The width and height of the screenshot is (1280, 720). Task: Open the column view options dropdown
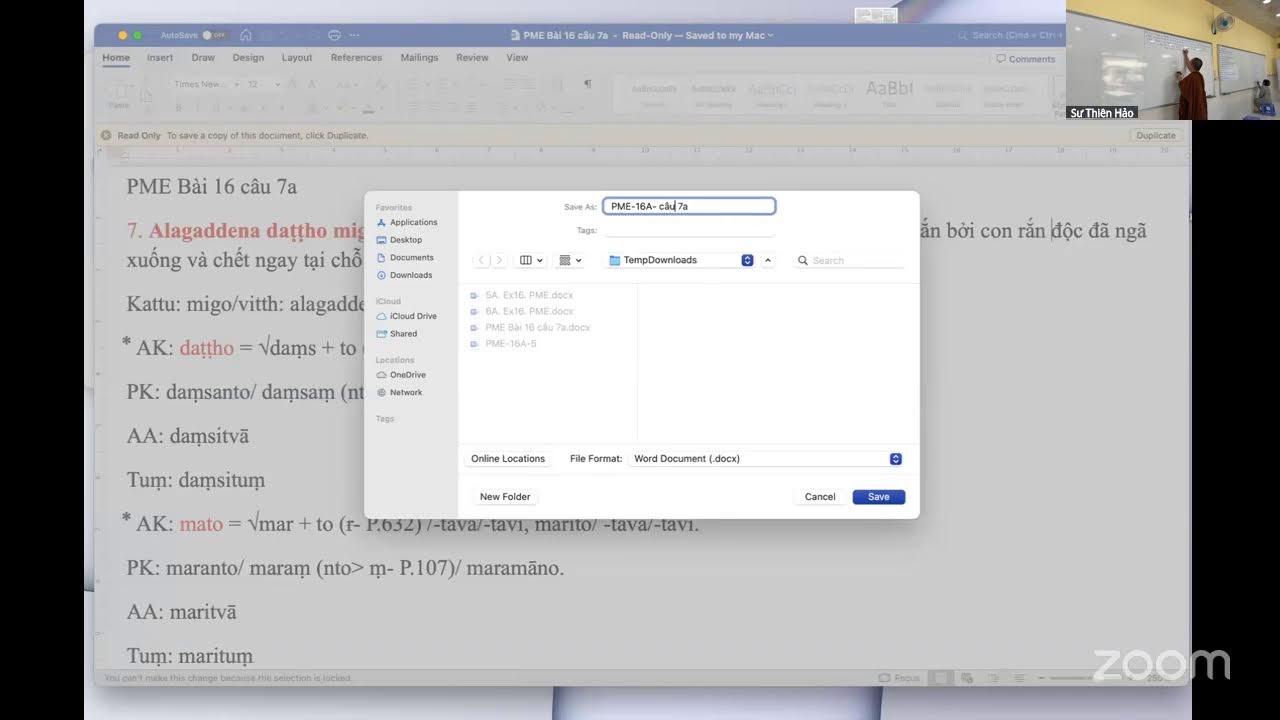531,260
